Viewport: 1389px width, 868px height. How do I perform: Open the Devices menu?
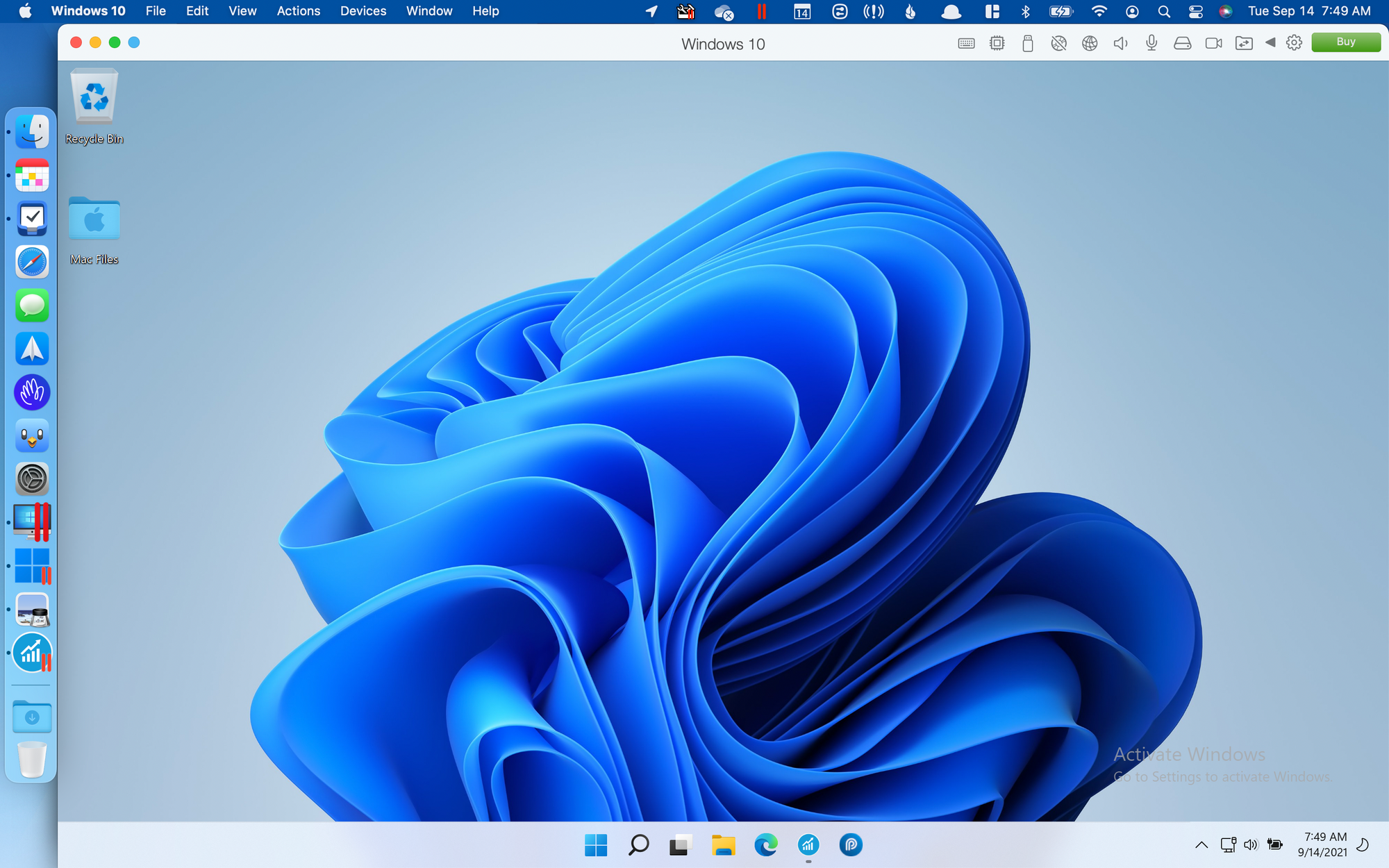click(x=363, y=11)
